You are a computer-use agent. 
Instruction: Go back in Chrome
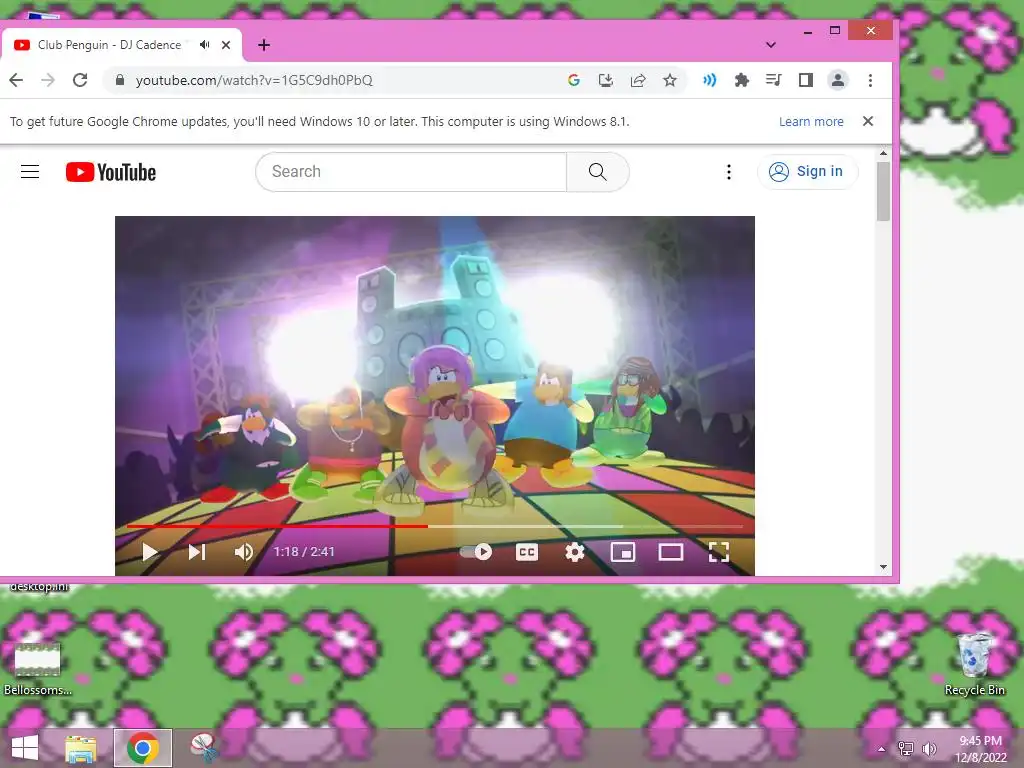tap(16, 80)
